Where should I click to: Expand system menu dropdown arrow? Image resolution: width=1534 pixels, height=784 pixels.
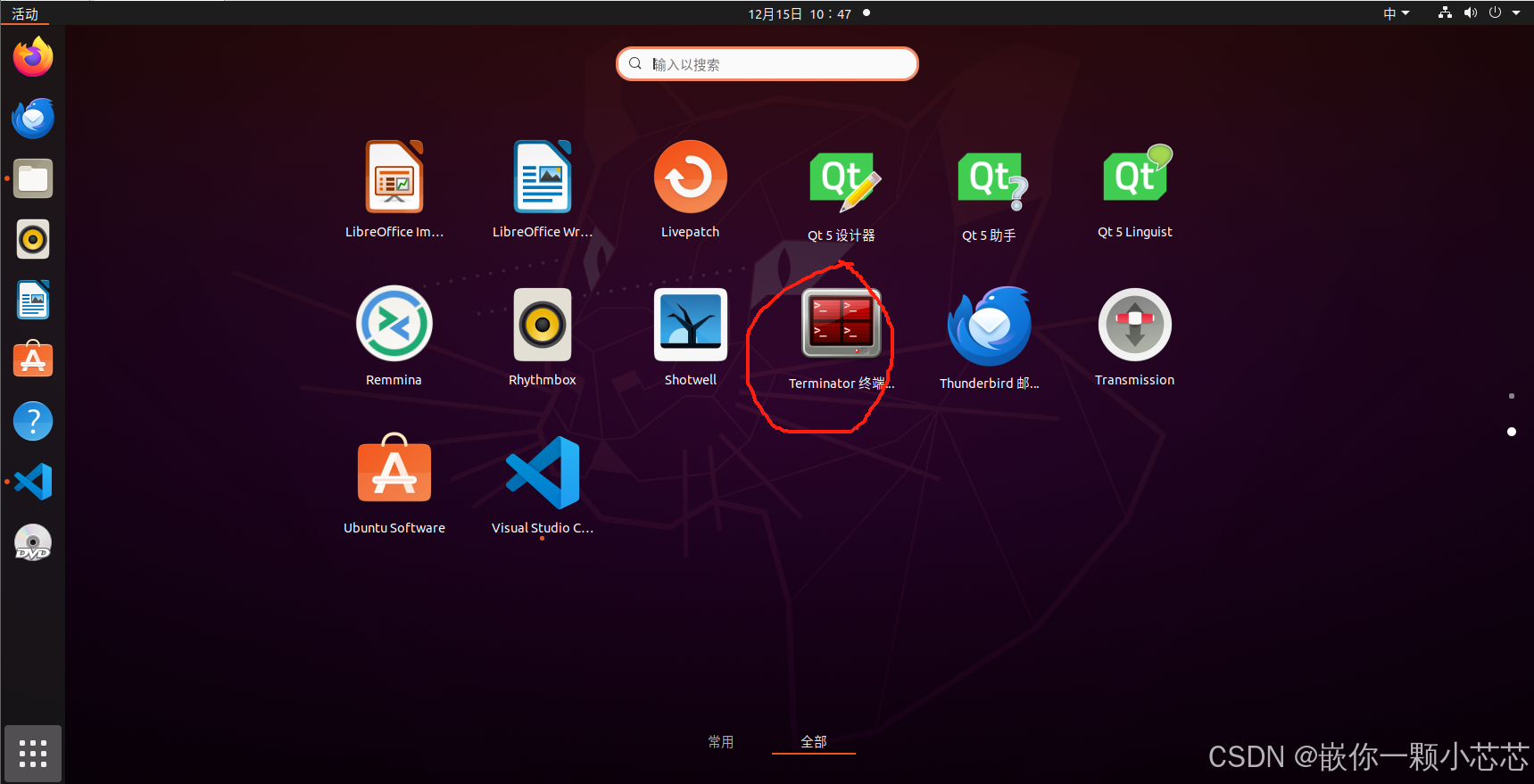[x=1516, y=13]
